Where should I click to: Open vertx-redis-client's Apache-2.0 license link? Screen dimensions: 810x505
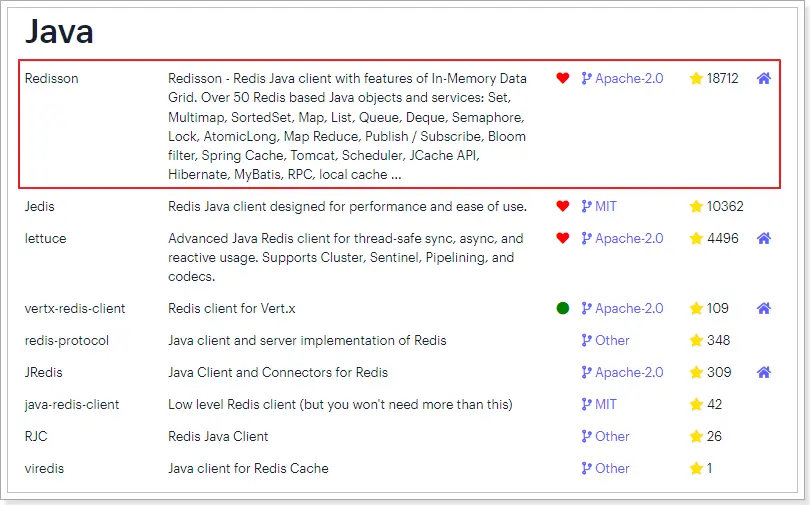pyautogui.click(x=622, y=308)
